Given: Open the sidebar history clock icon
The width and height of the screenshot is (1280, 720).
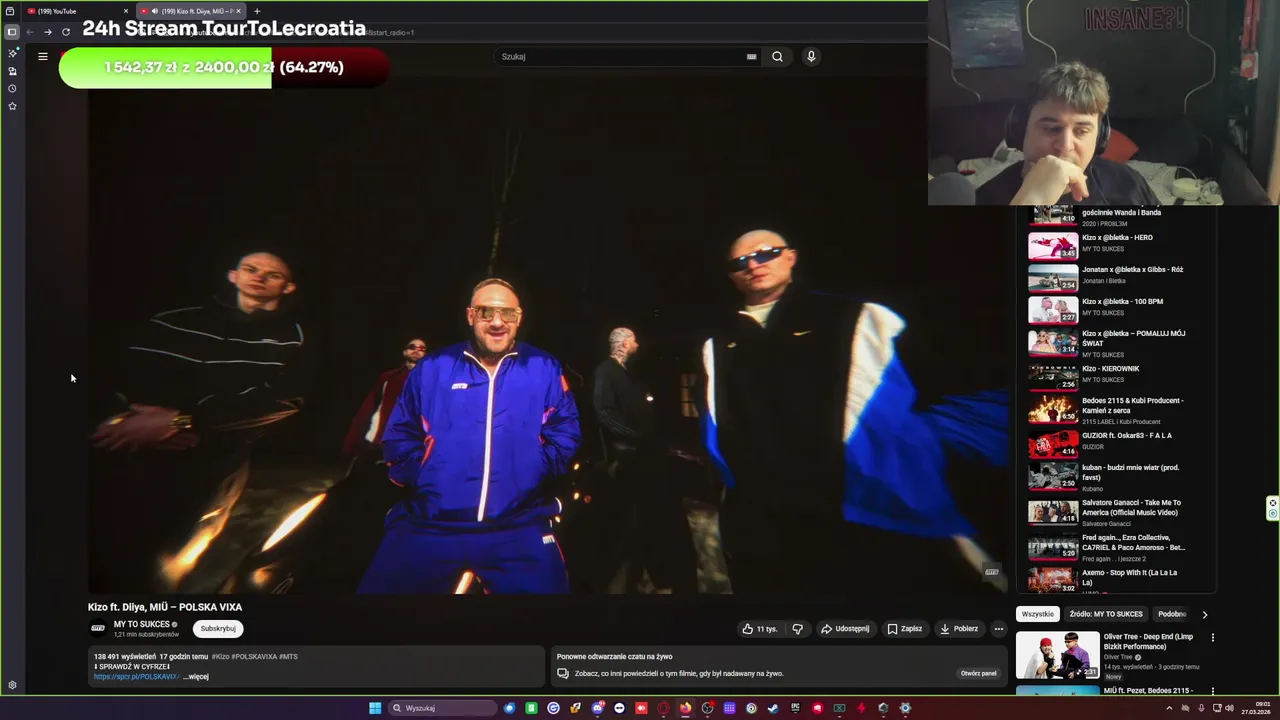Looking at the screenshot, I should point(12,88).
